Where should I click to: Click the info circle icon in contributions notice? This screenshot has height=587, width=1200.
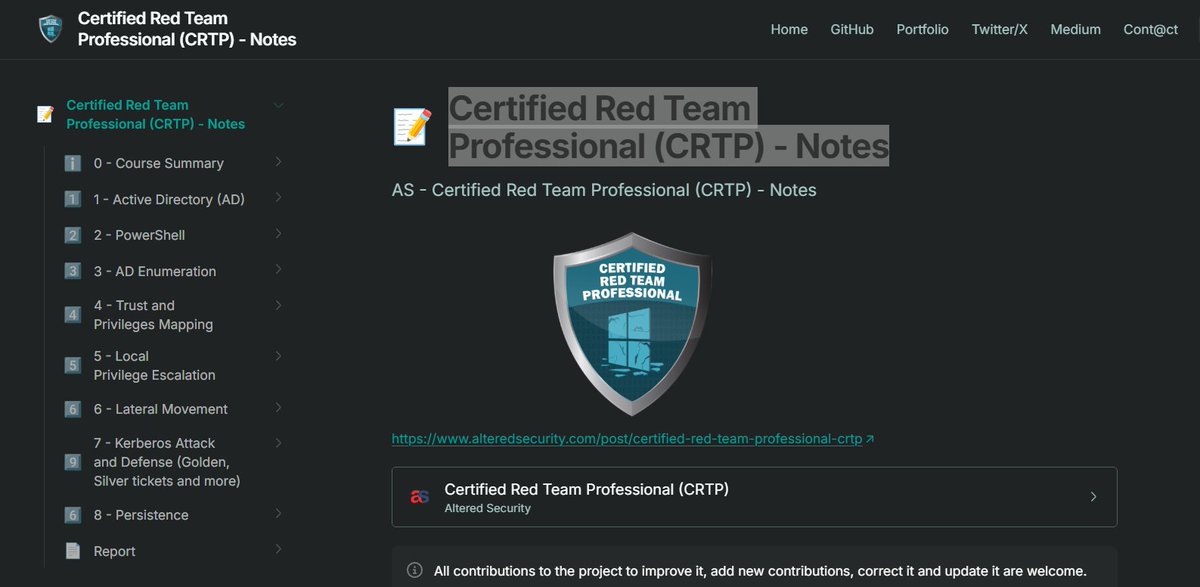coord(414,570)
